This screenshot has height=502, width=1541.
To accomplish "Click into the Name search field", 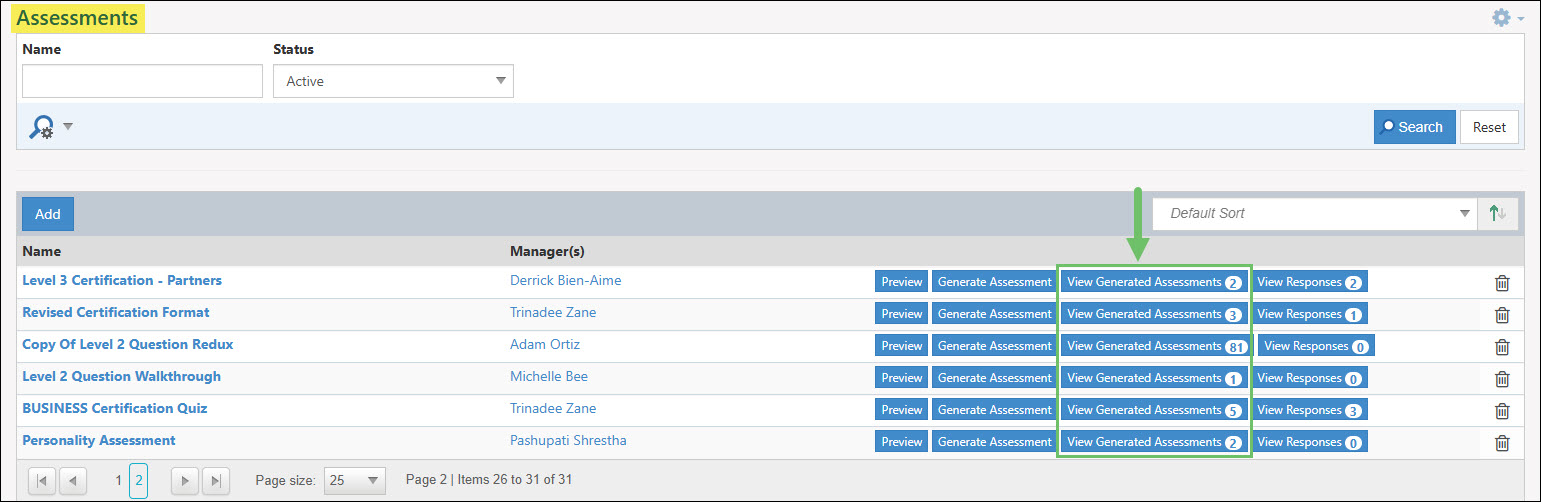I will click(142, 81).
